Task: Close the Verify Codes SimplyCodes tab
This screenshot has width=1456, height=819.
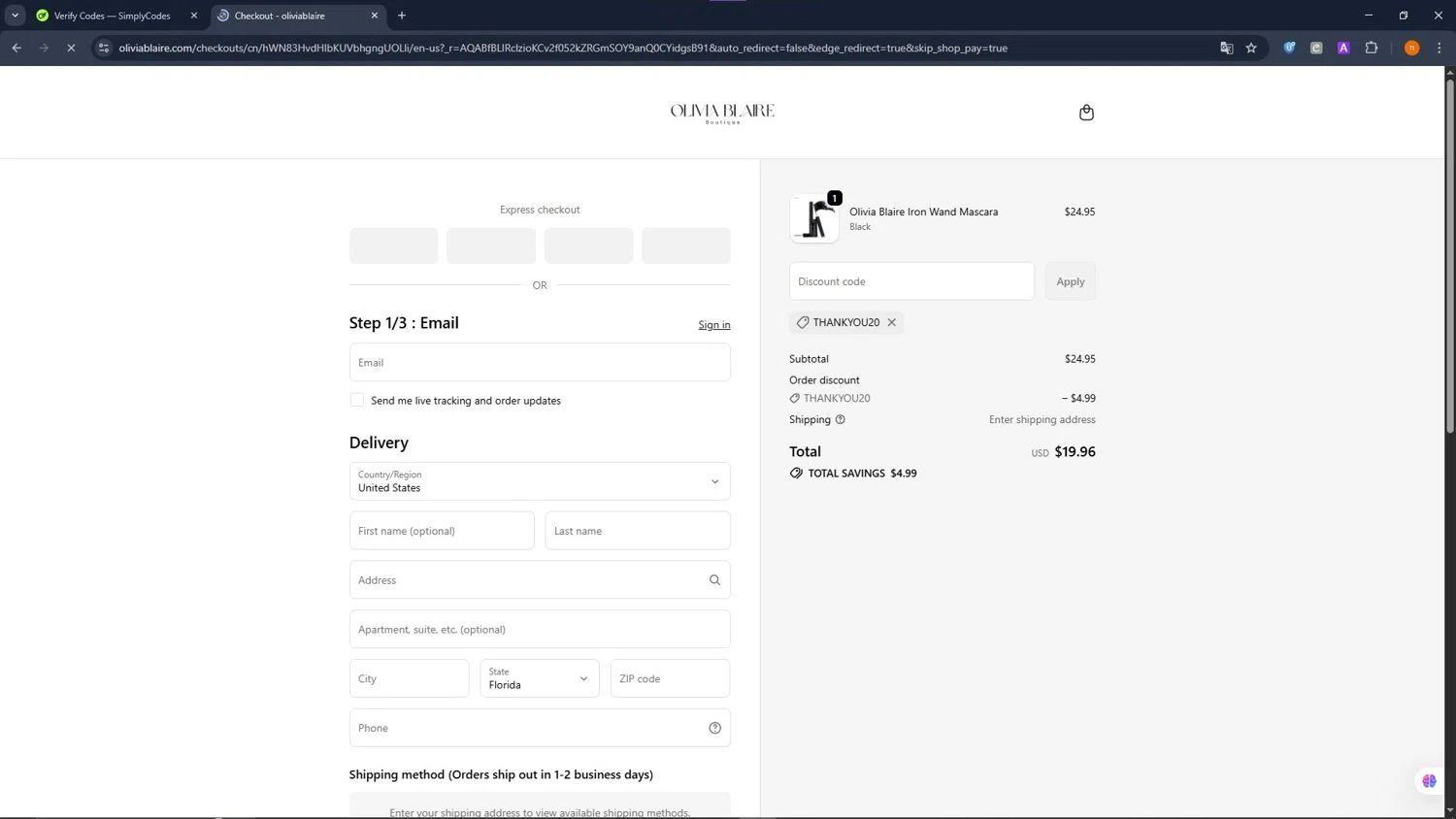Action: tap(193, 16)
